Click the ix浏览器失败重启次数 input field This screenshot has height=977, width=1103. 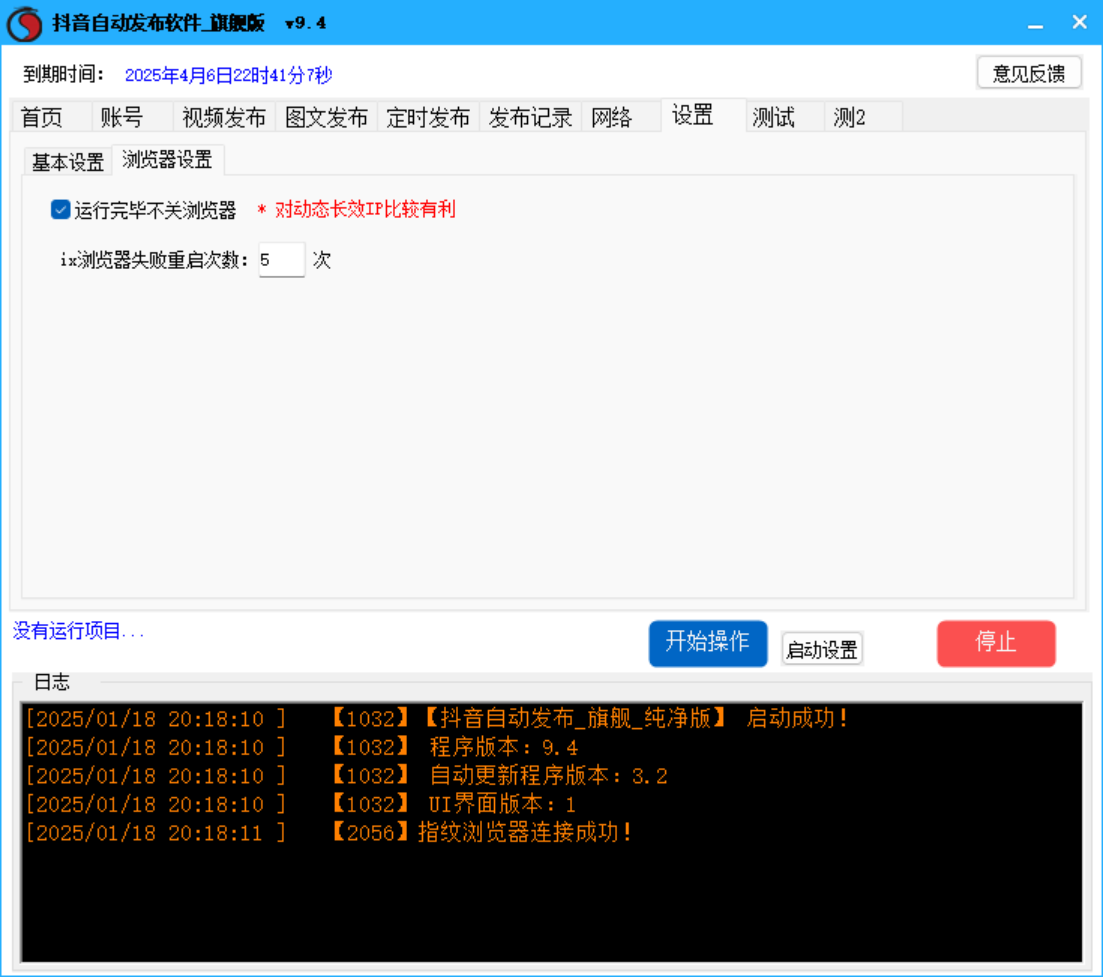coord(281,260)
